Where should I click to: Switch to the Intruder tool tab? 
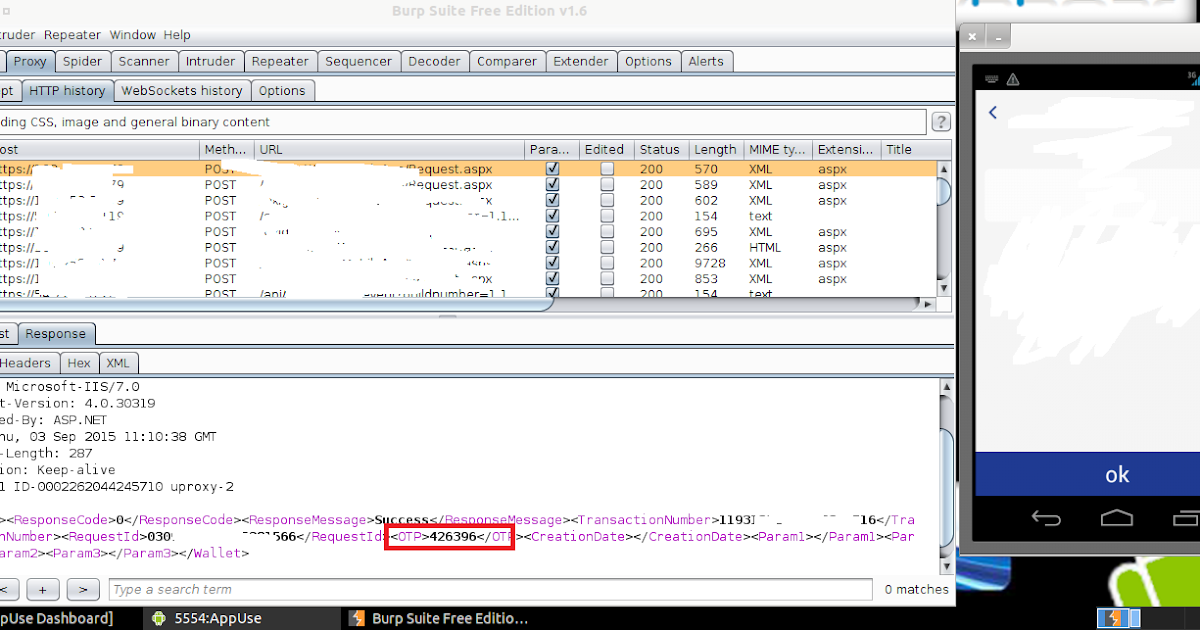pos(211,61)
